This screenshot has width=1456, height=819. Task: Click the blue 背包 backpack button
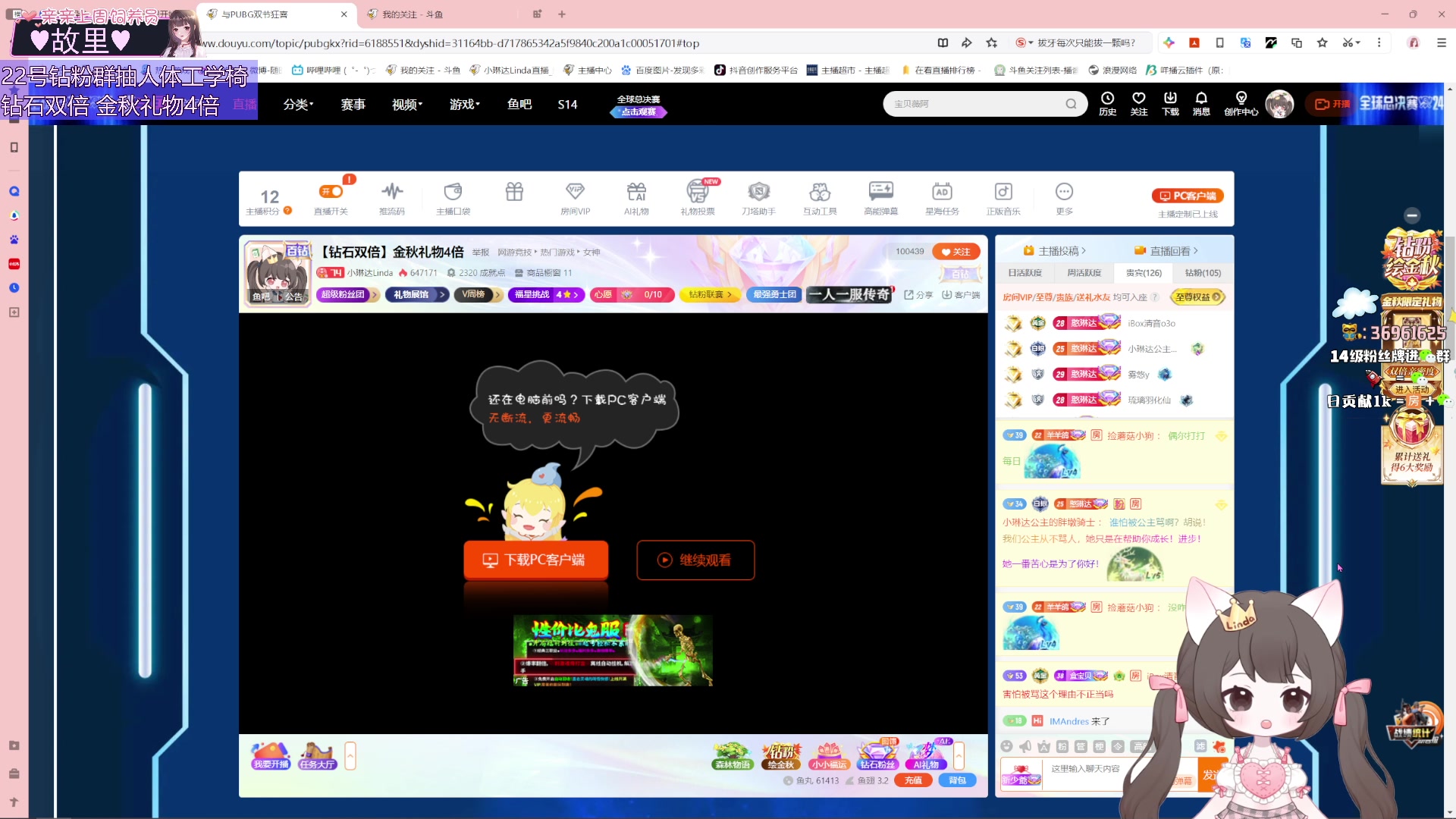[x=957, y=780]
